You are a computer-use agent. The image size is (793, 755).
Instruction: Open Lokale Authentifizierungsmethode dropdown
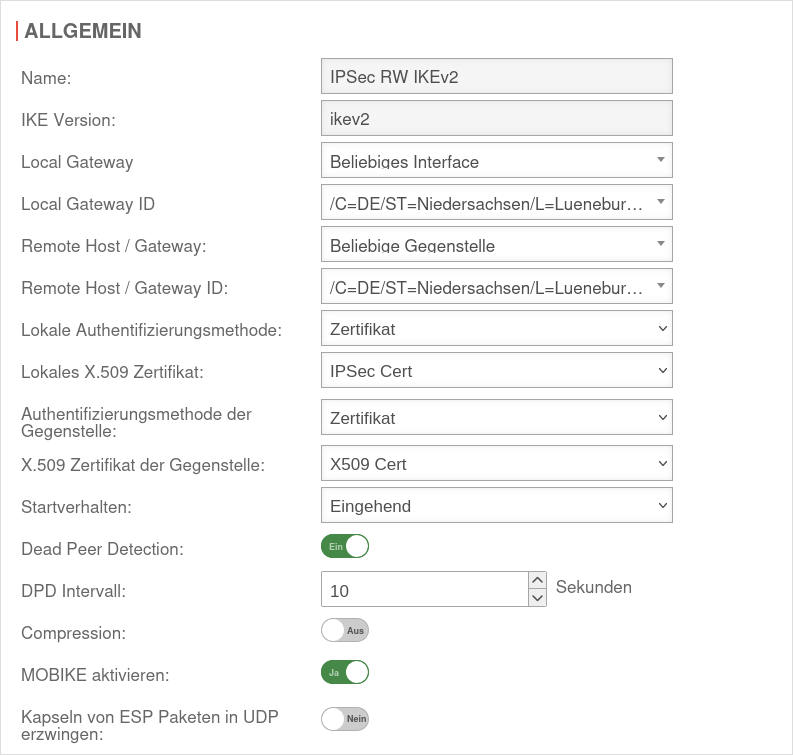(496, 328)
